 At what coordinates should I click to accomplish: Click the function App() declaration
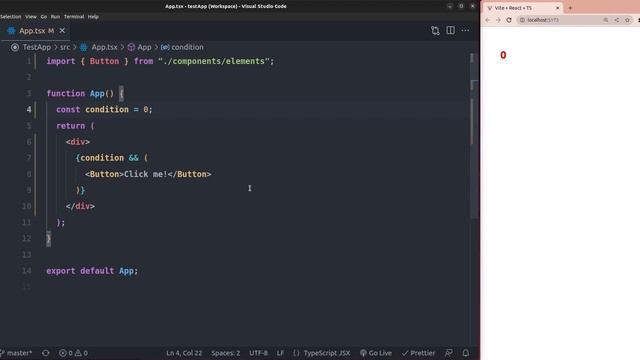tap(85, 93)
